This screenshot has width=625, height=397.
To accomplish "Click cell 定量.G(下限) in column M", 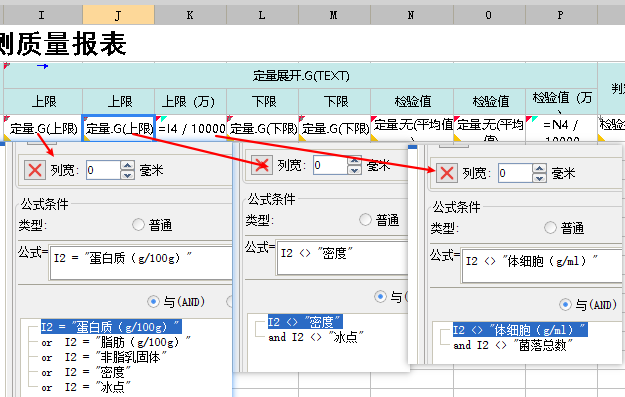I will pos(334,128).
